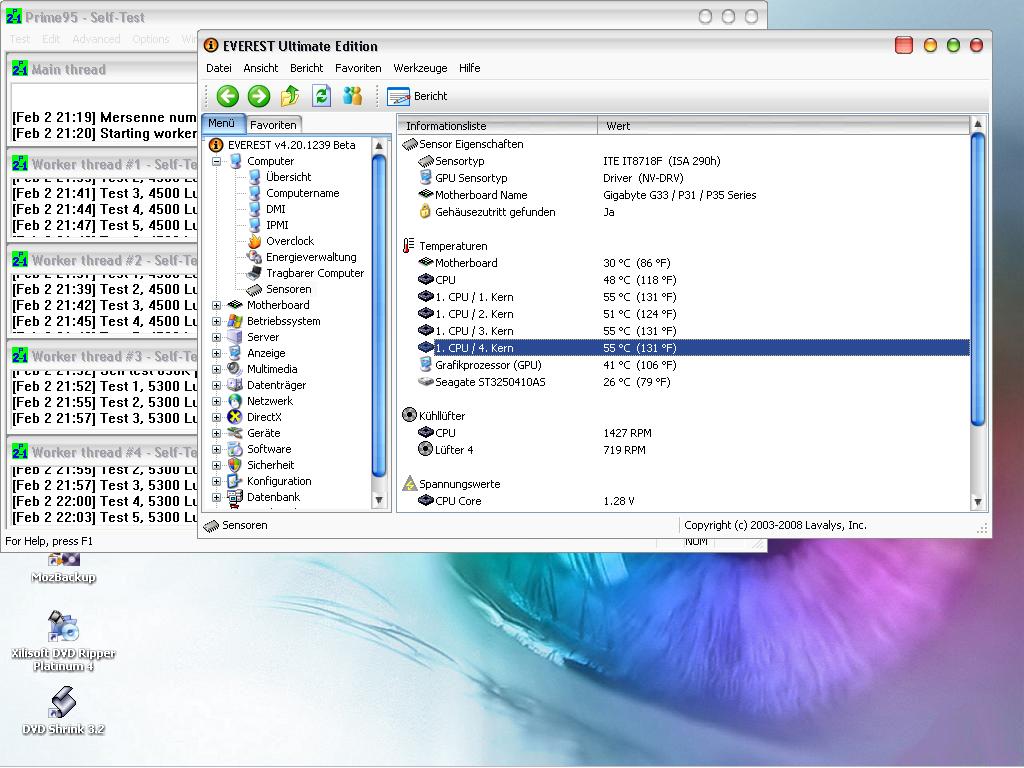Viewport: 1024px width, 768px height.
Task: Expand the Anzeige tree node
Action: (x=216, y=353)
